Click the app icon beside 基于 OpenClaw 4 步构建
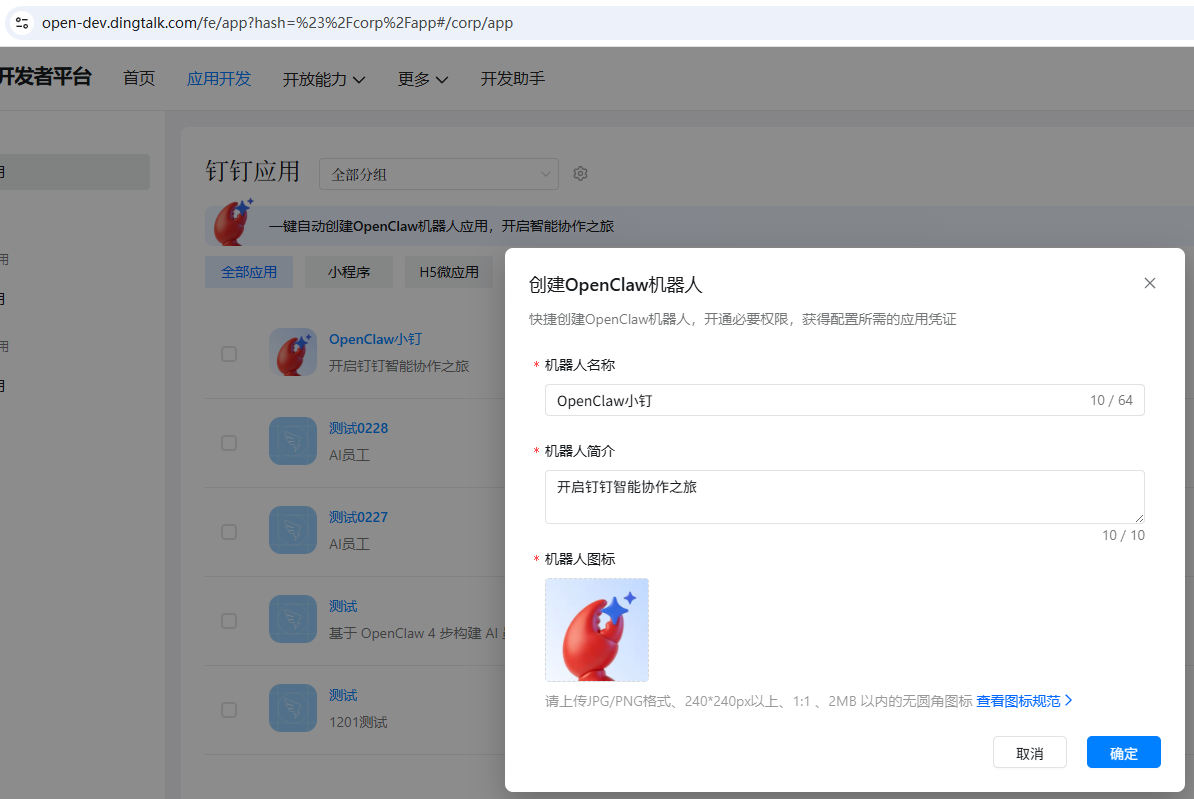Viewport: 1194px width, 799px height. pyautogui.click(x=292, y=619)
